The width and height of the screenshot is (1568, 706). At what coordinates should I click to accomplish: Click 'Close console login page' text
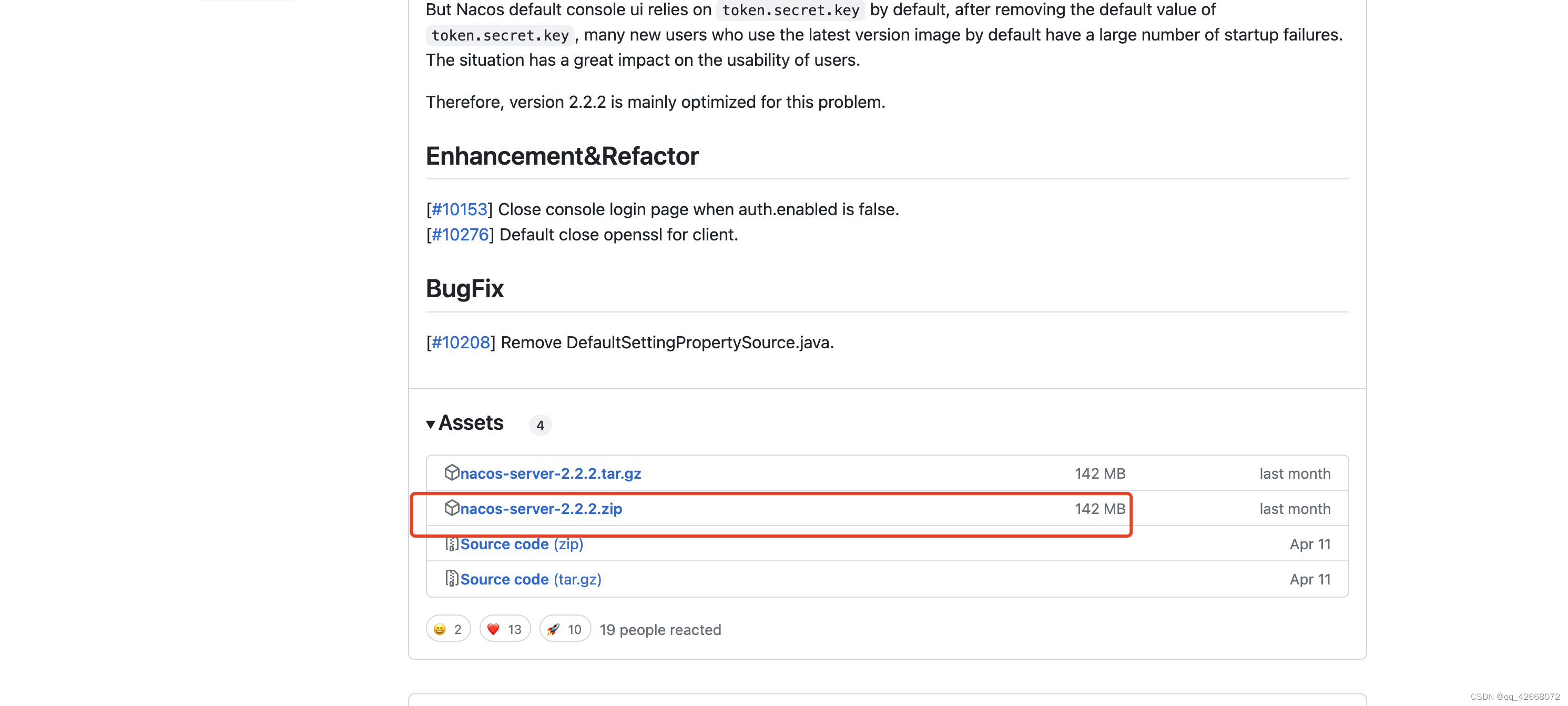[593, 209]
